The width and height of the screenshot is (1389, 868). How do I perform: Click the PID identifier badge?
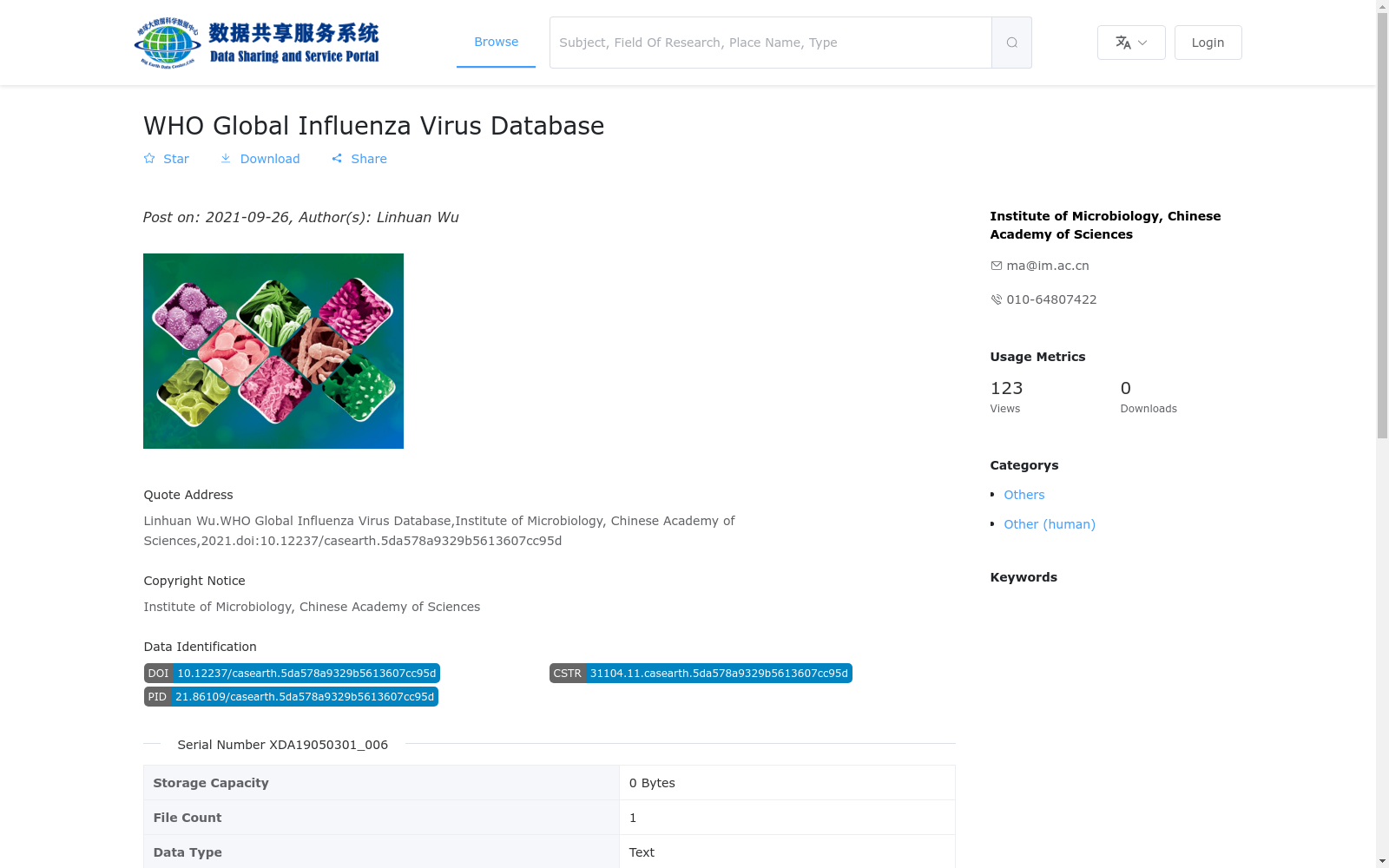pyautogui.click(x=291, y=697)
